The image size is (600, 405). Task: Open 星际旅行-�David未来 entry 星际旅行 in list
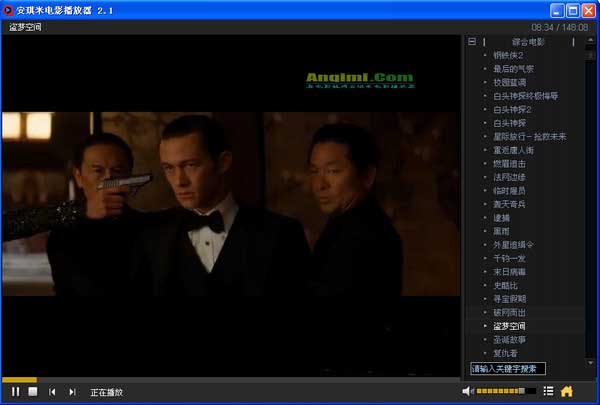[x=529, y=136]
